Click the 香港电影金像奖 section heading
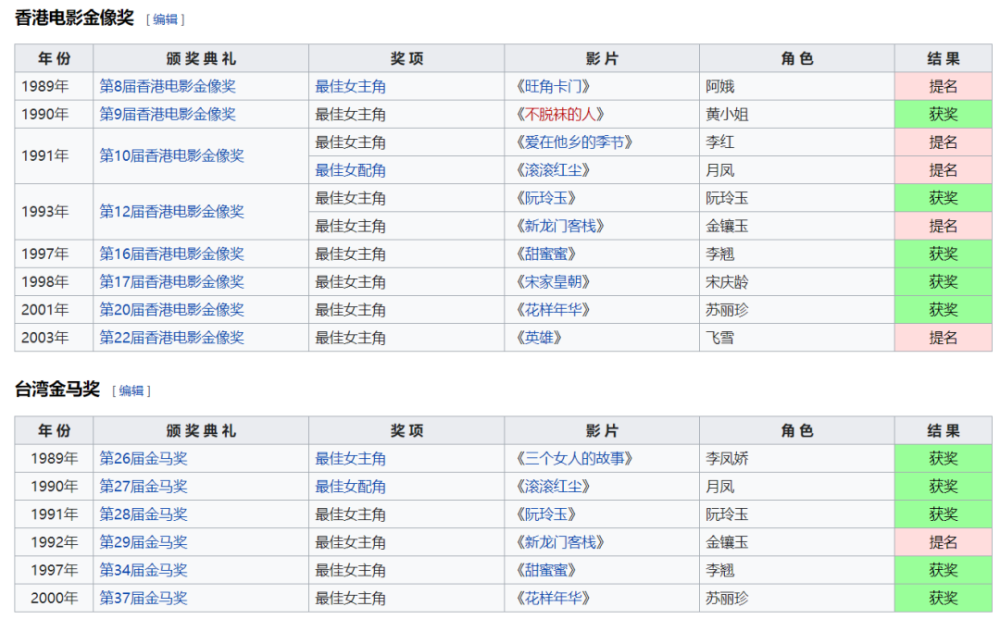Viewport: 1000px width, 619px height. click(75, 18)
